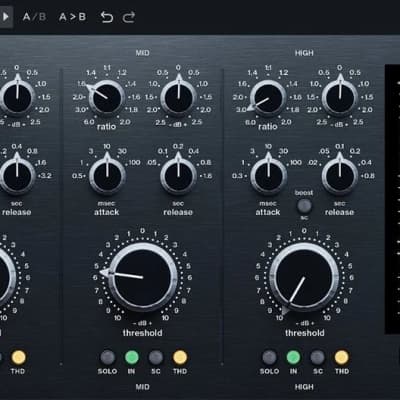Toggle the leftmost band THD button

[18, 357]
